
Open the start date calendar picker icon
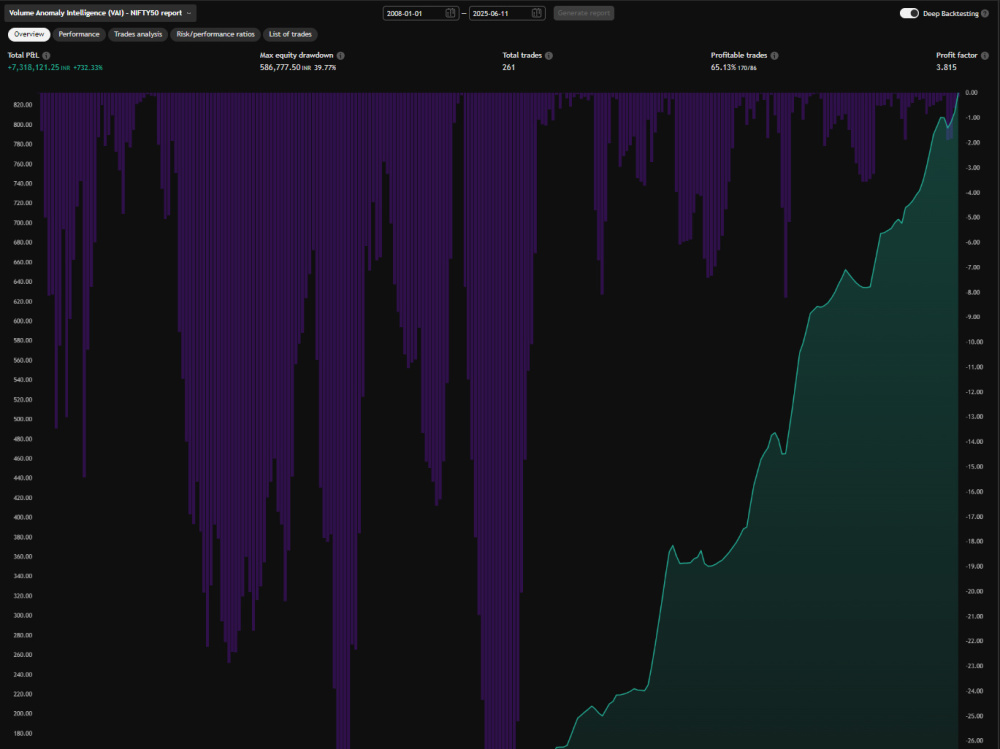[x=450, y=13]
